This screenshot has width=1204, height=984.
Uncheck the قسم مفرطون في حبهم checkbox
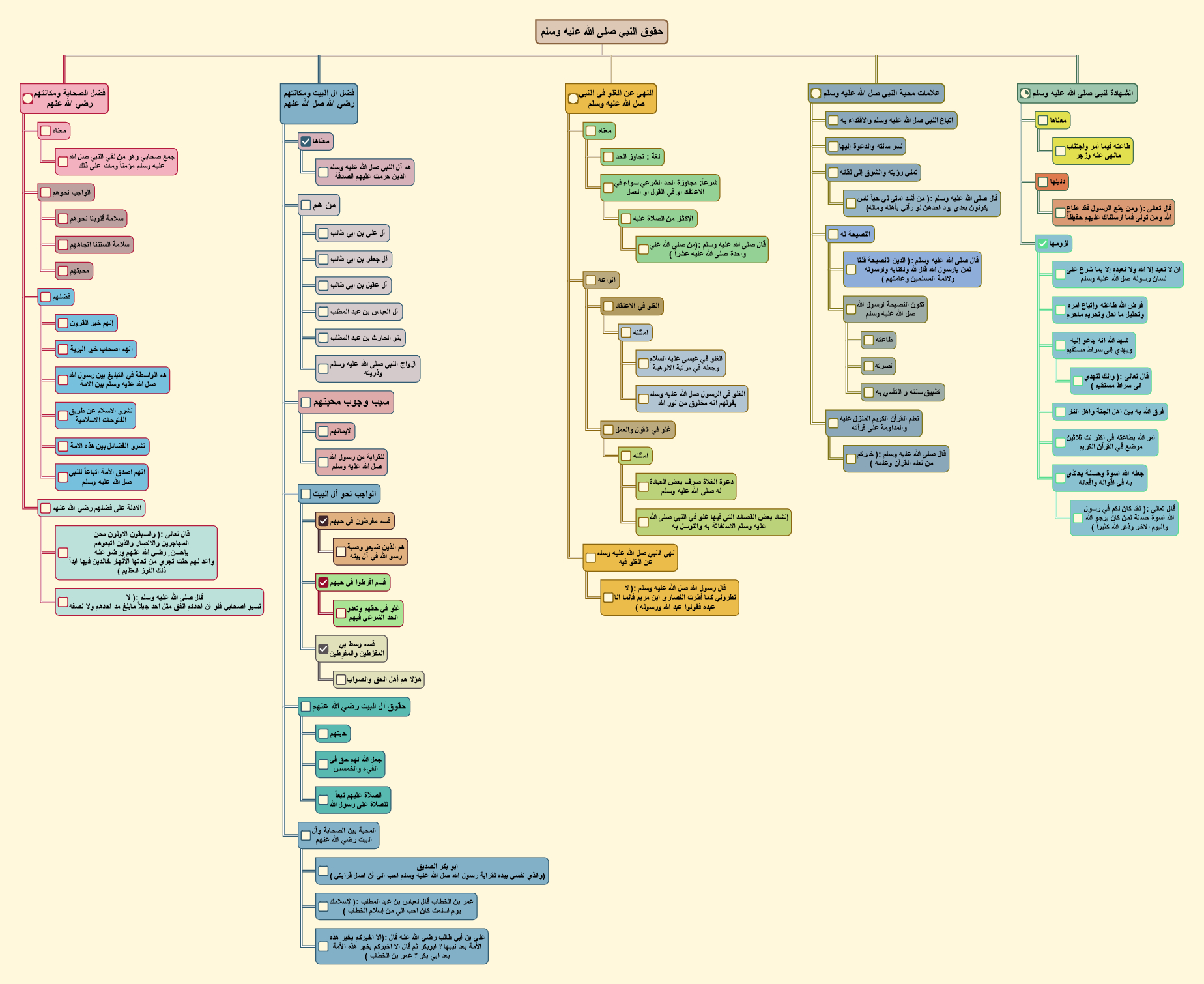click(323, 521)
